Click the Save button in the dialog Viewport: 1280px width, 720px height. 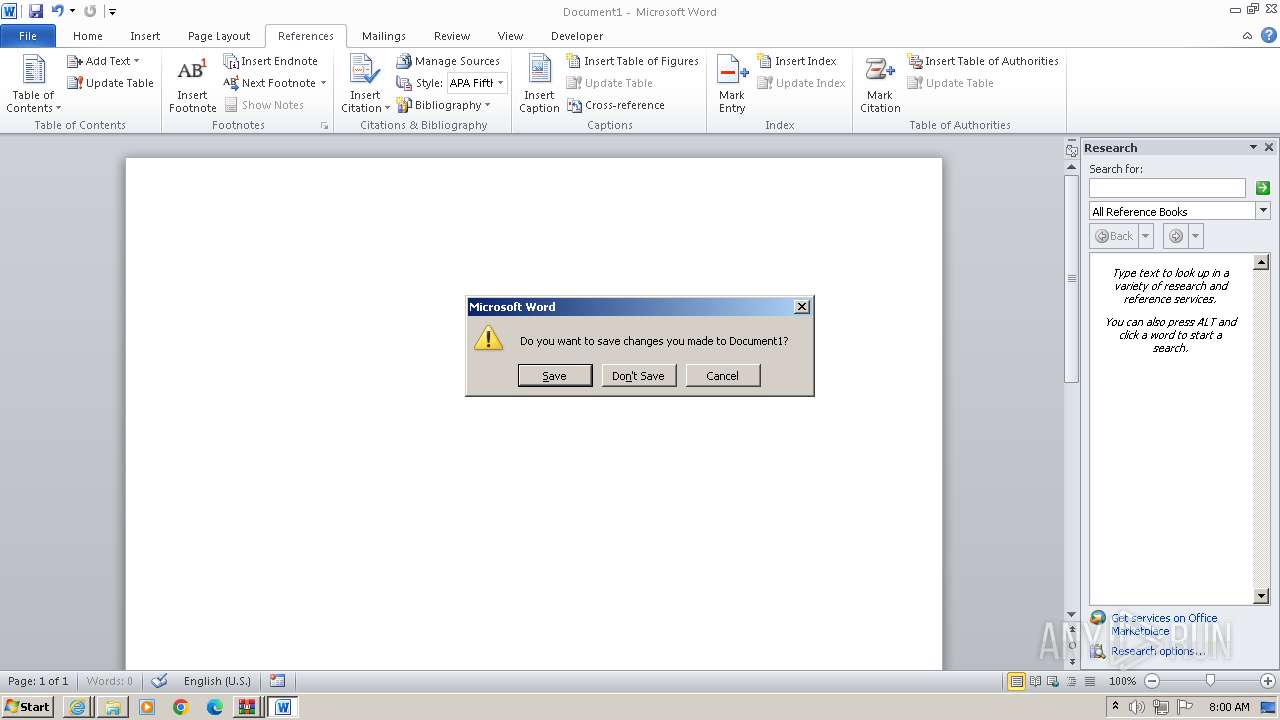click(x=554, y=376)
